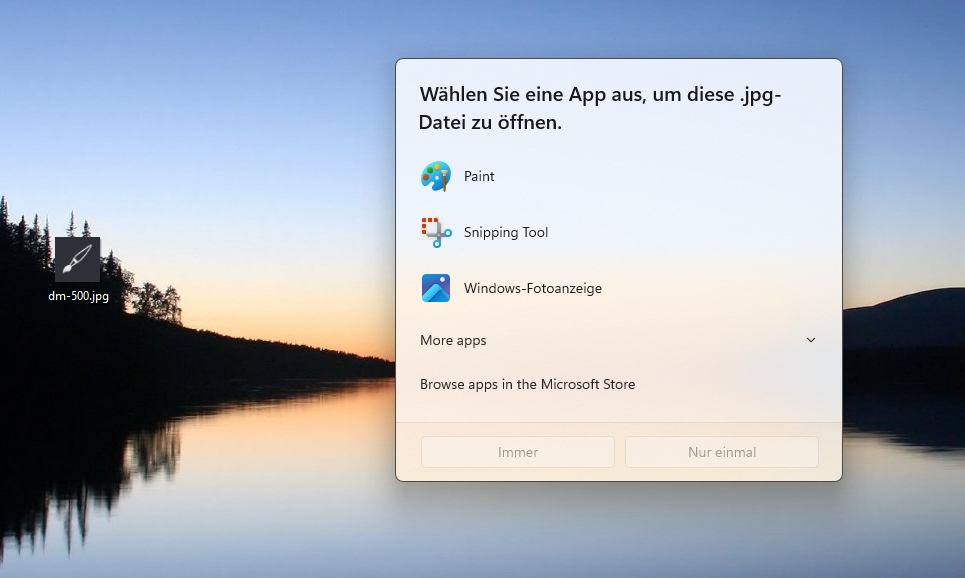Click the Immer button
Screen dimensions: 965x578
point(518,452)
